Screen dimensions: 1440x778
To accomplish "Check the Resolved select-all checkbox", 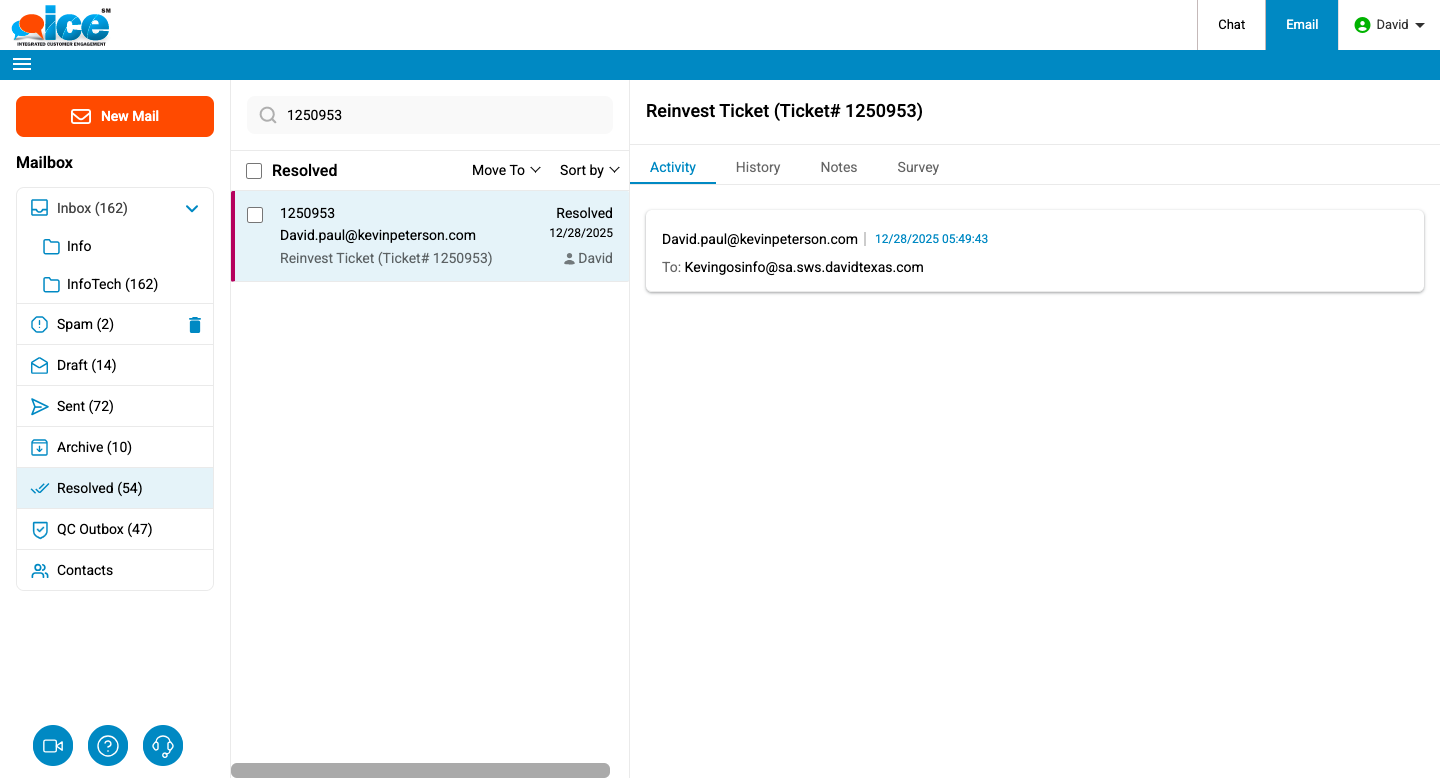I will (x=254, y=171).
